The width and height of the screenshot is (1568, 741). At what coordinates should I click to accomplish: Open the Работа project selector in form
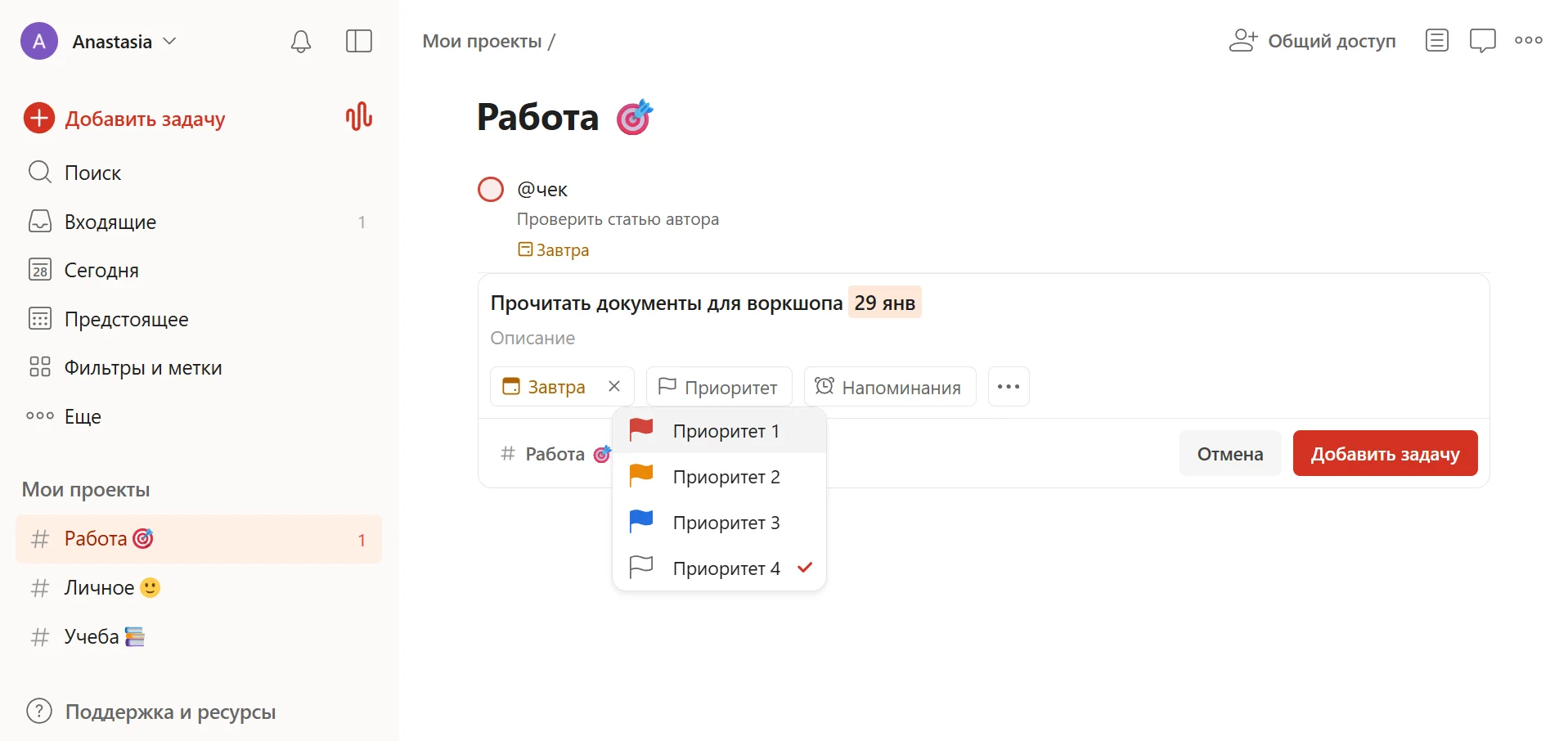click(x=555, y=454)
